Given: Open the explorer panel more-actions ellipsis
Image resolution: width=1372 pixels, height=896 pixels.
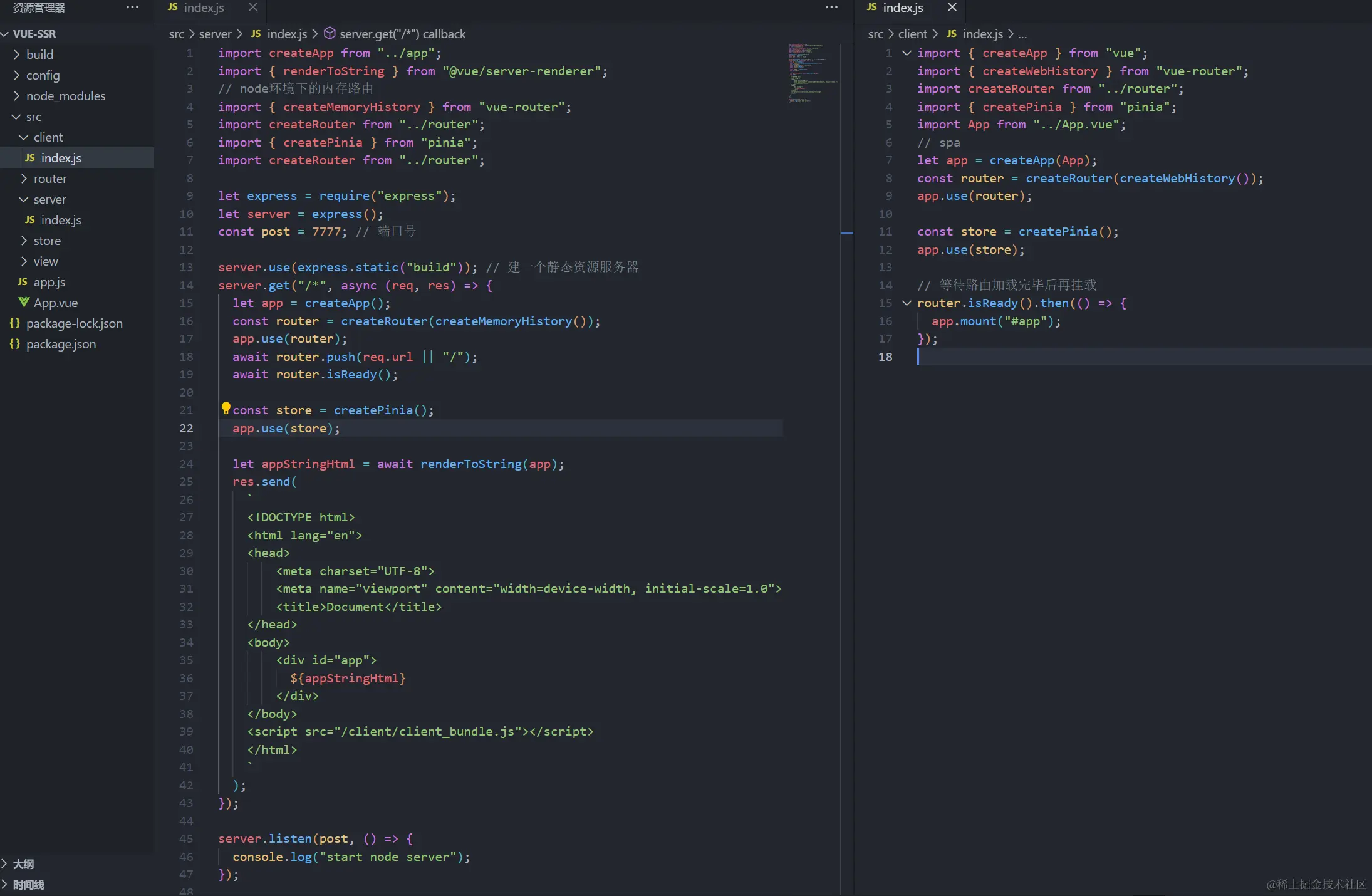Looking at the screenshot, I should (132, 8).
